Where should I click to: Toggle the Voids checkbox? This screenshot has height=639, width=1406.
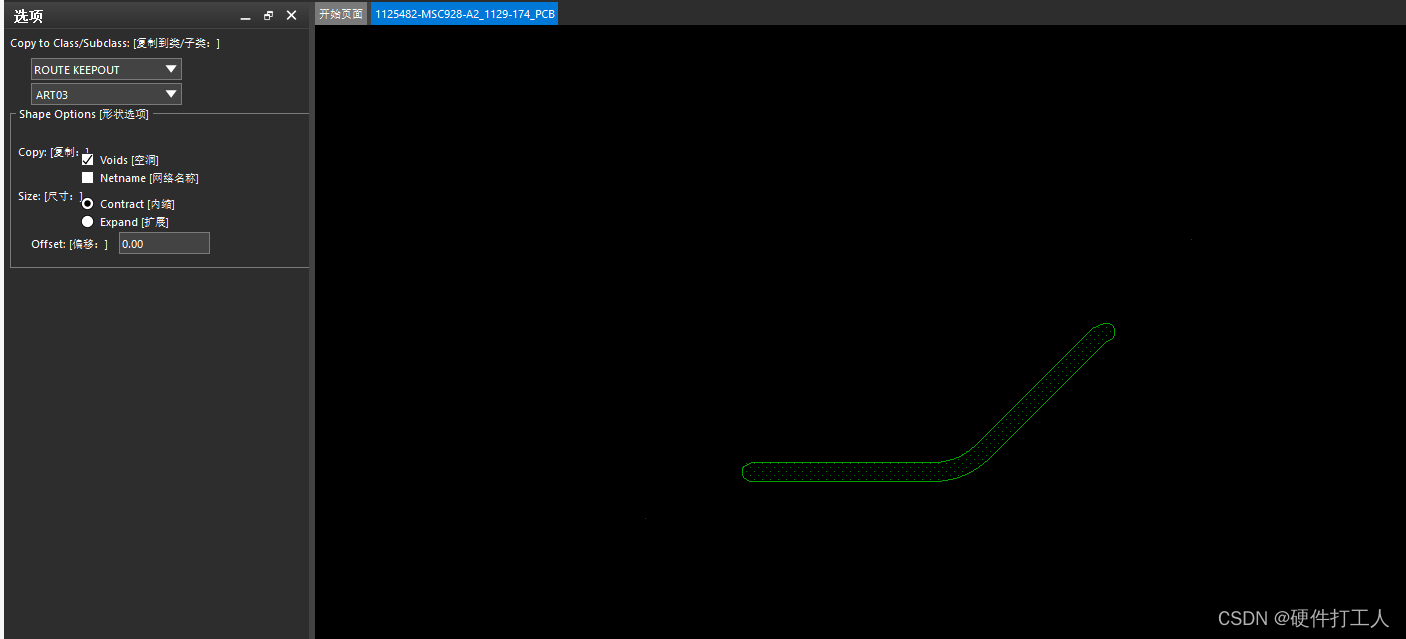point(88,160)
